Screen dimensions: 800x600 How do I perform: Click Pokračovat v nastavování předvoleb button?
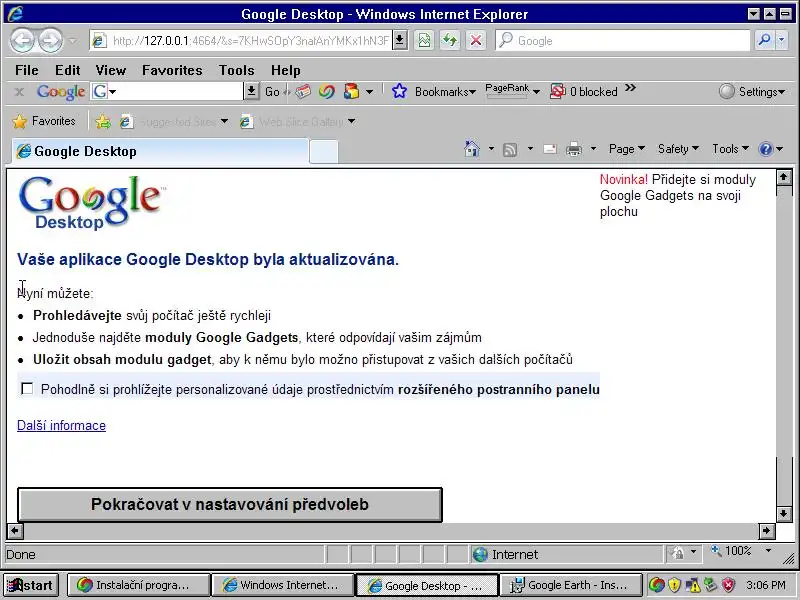(x=230, y=504)
